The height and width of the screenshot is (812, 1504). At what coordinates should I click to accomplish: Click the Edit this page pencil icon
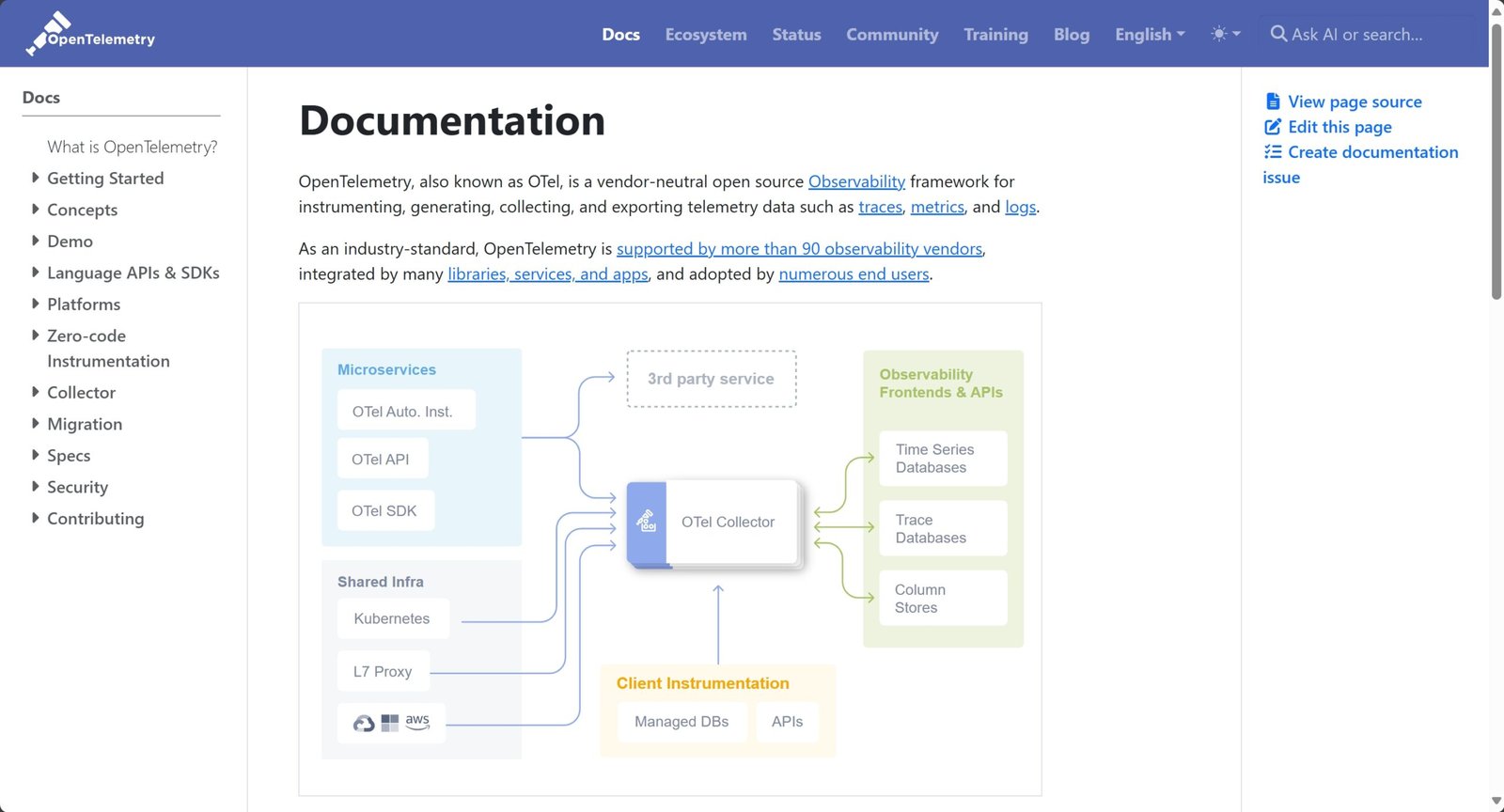click(1273, 127)
